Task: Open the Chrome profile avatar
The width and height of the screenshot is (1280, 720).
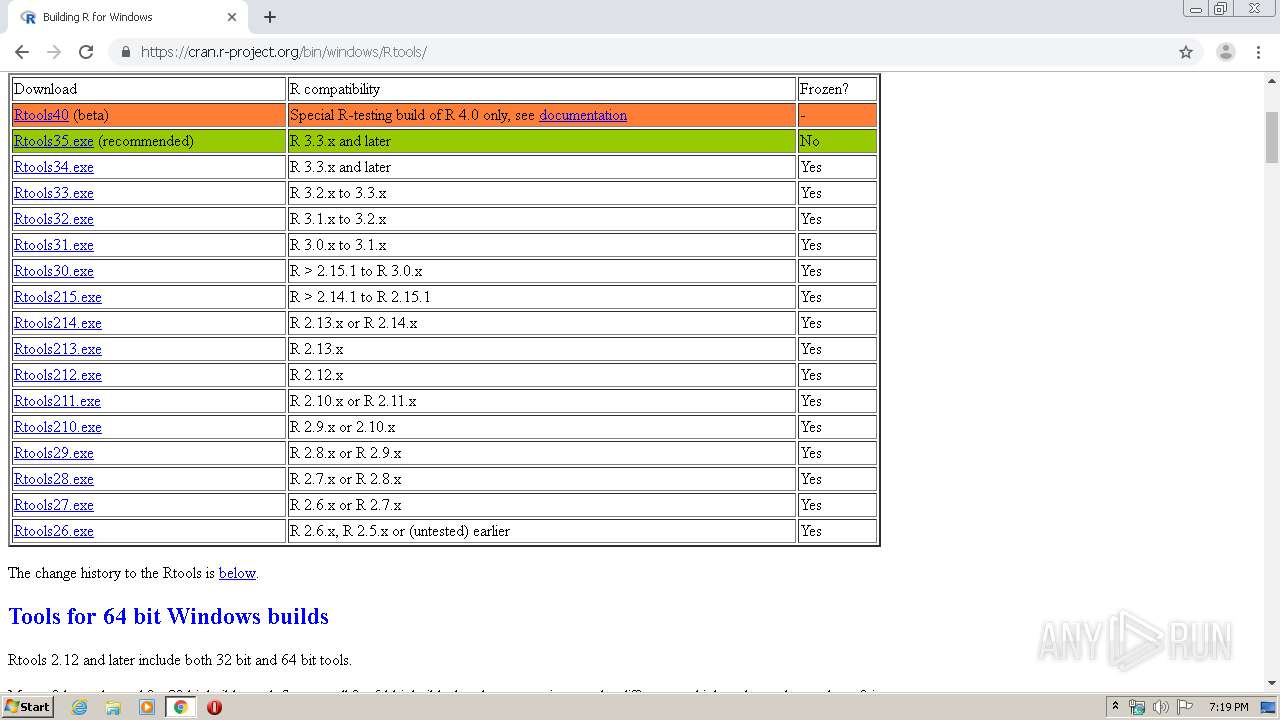Action: [x=1225, y=52]
